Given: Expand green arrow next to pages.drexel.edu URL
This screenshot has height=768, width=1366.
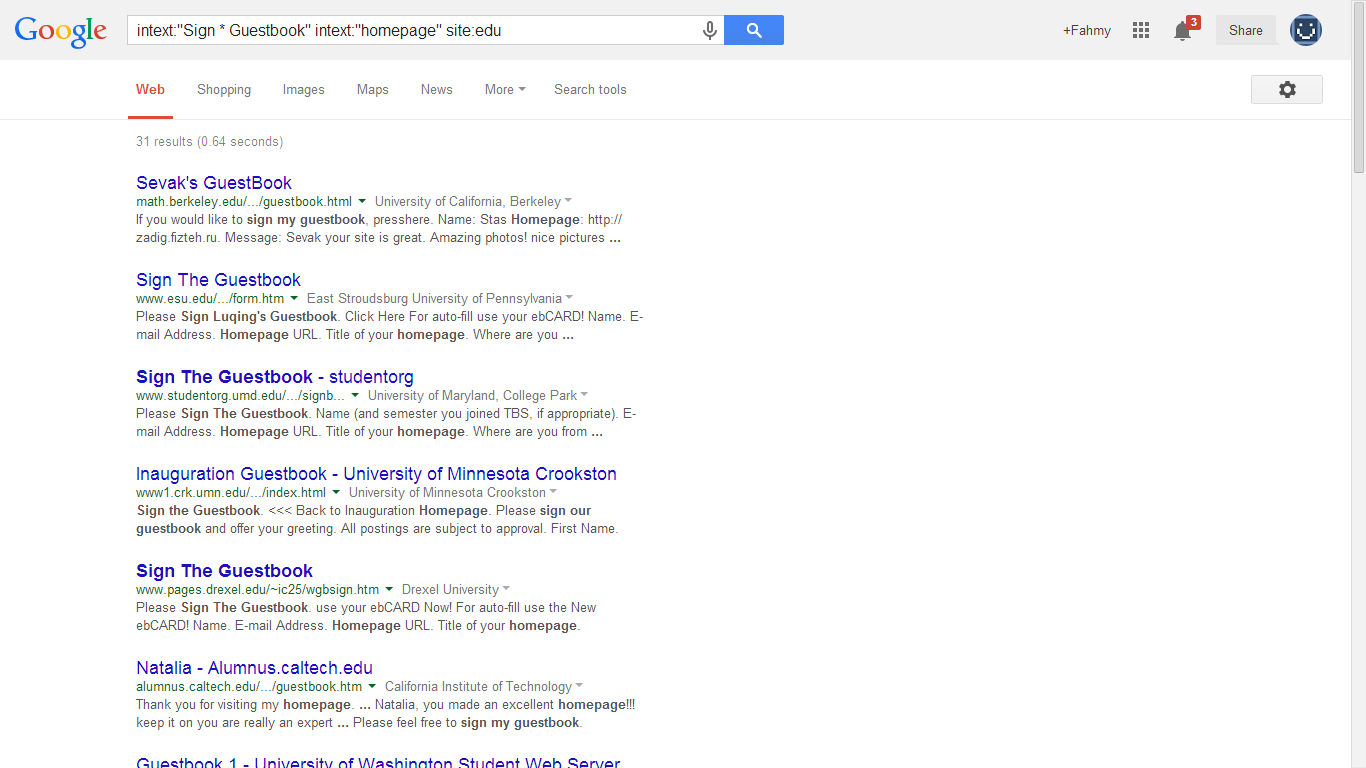Looking at the screenshot, I should point(389,589).
